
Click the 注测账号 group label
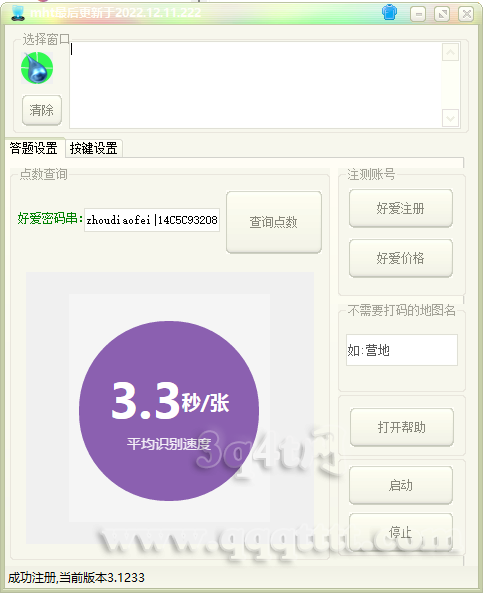tap(371, 174)
